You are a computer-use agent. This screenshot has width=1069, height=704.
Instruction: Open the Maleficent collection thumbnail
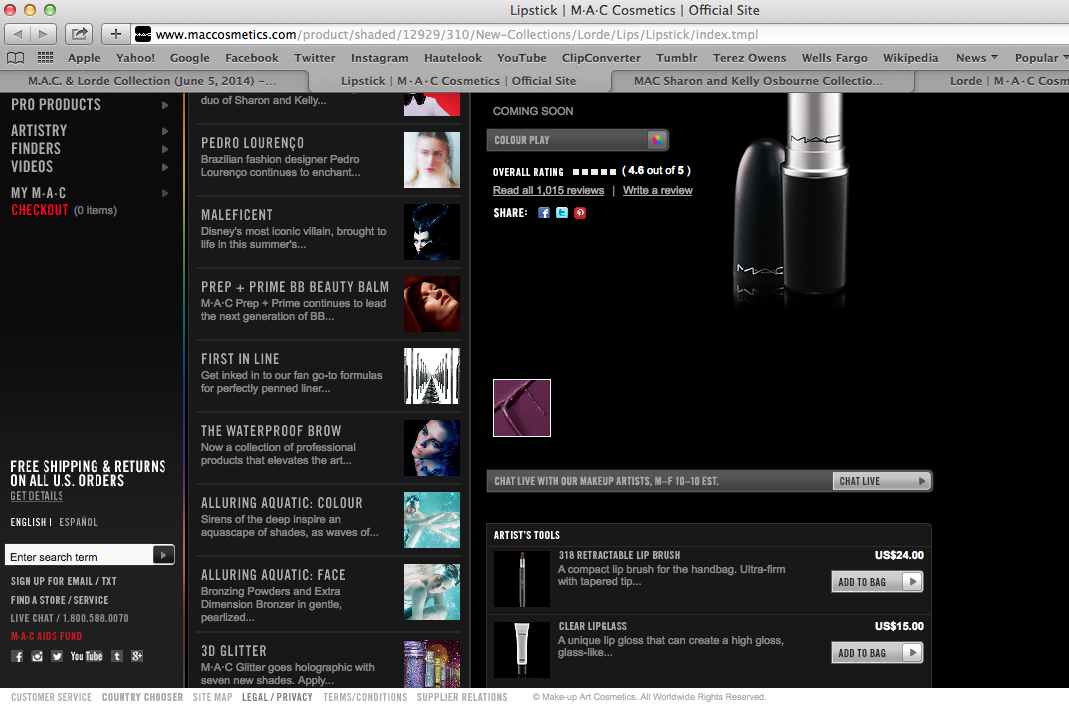click(x=432, y=232)
